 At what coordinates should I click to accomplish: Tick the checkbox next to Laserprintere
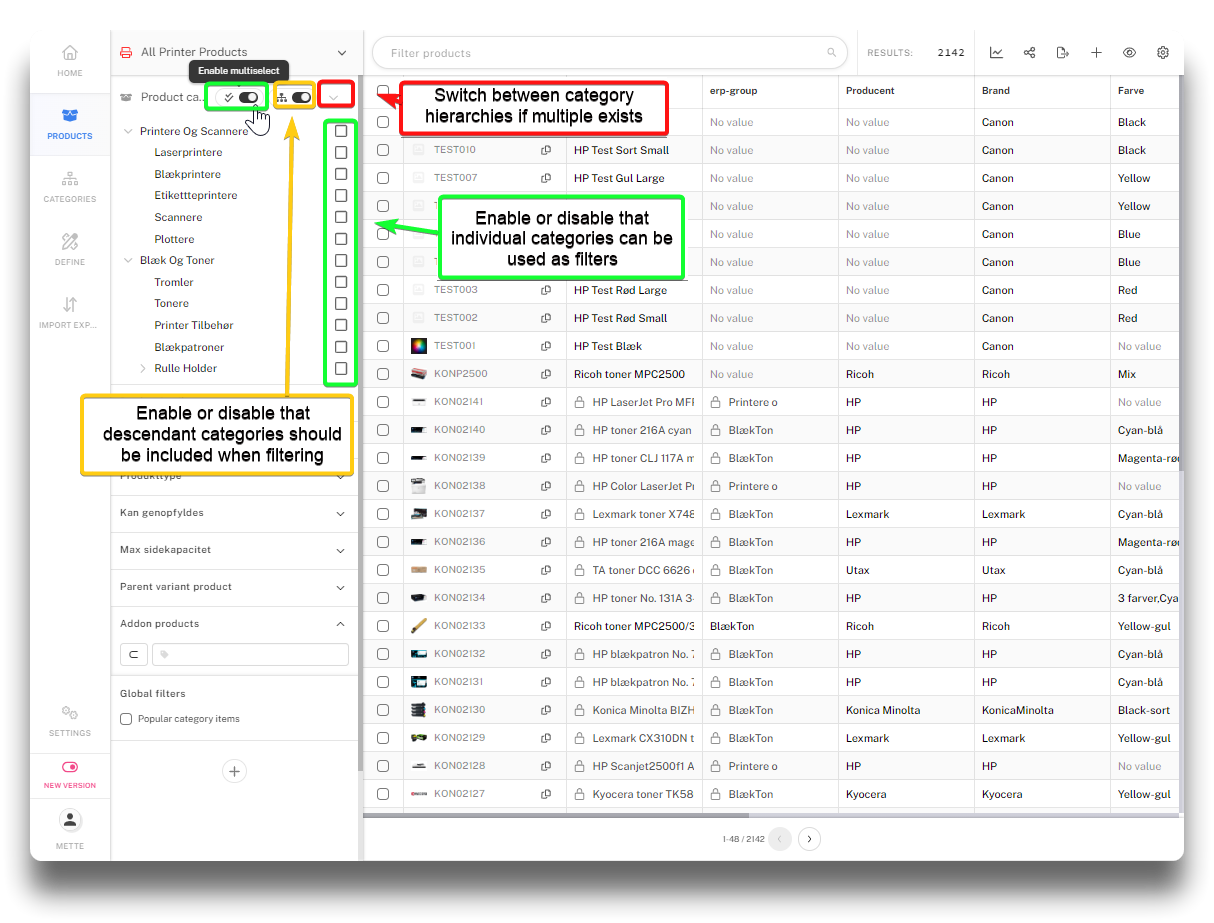(341, 153)
